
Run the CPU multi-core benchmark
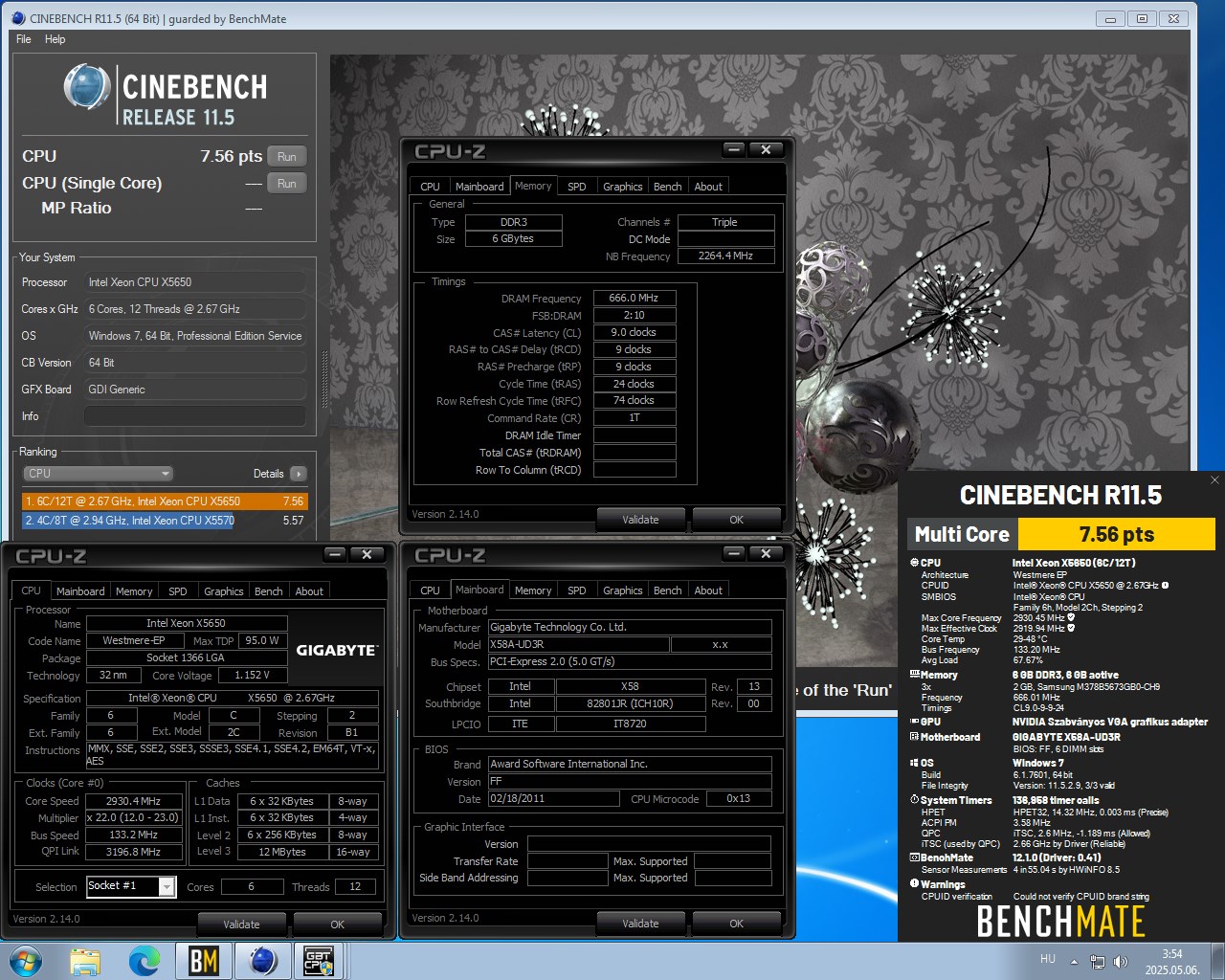pyautogui.click(x=287, y=157)
